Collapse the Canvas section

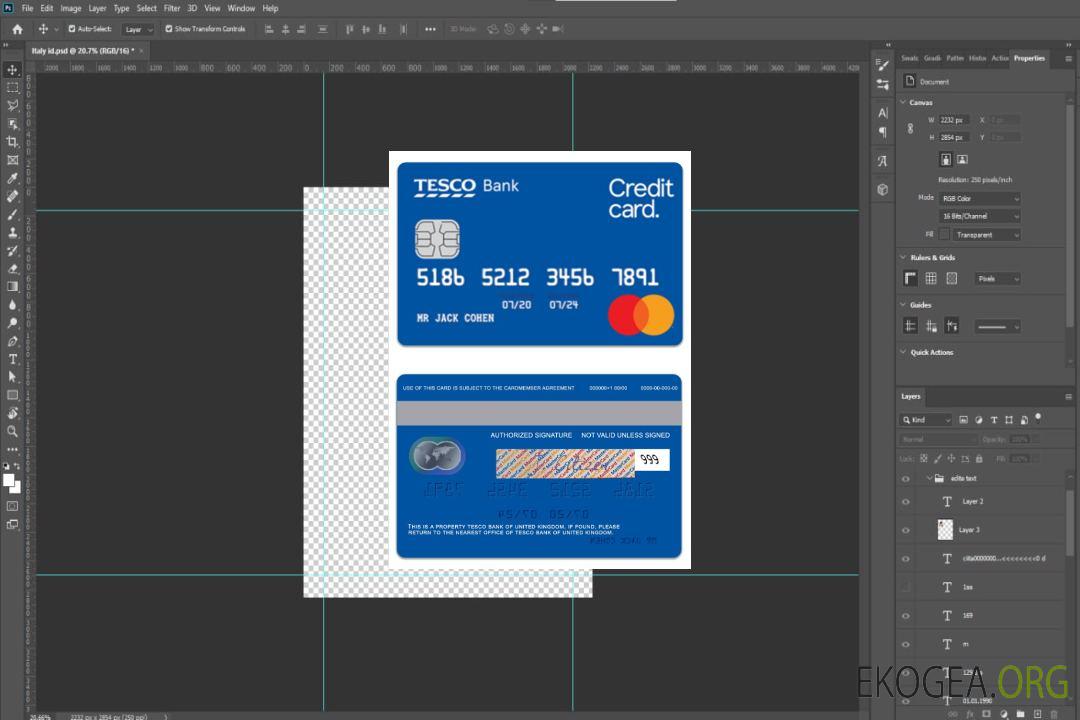(x=903, y=102)
